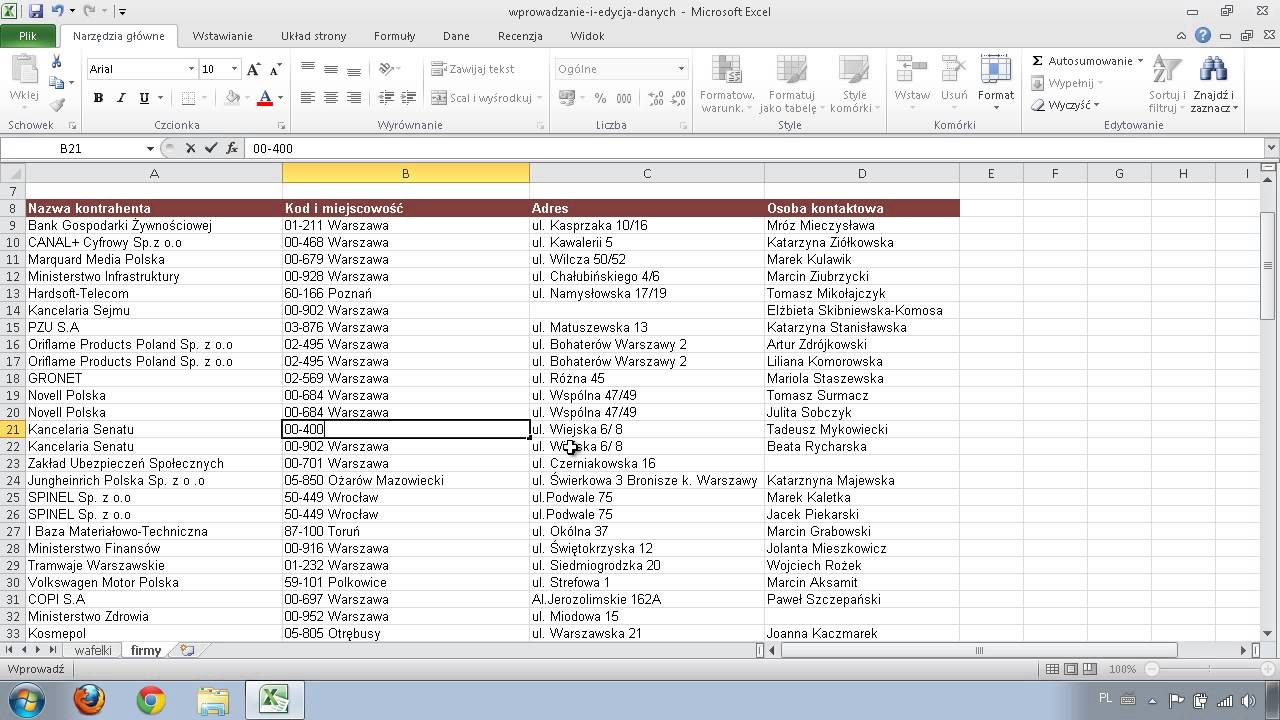The width and height of the screenshot is (1280, 720).
Task: Switch to Page Layout view in status bar
Action: pyautogui.click(x=1071, y=669)
